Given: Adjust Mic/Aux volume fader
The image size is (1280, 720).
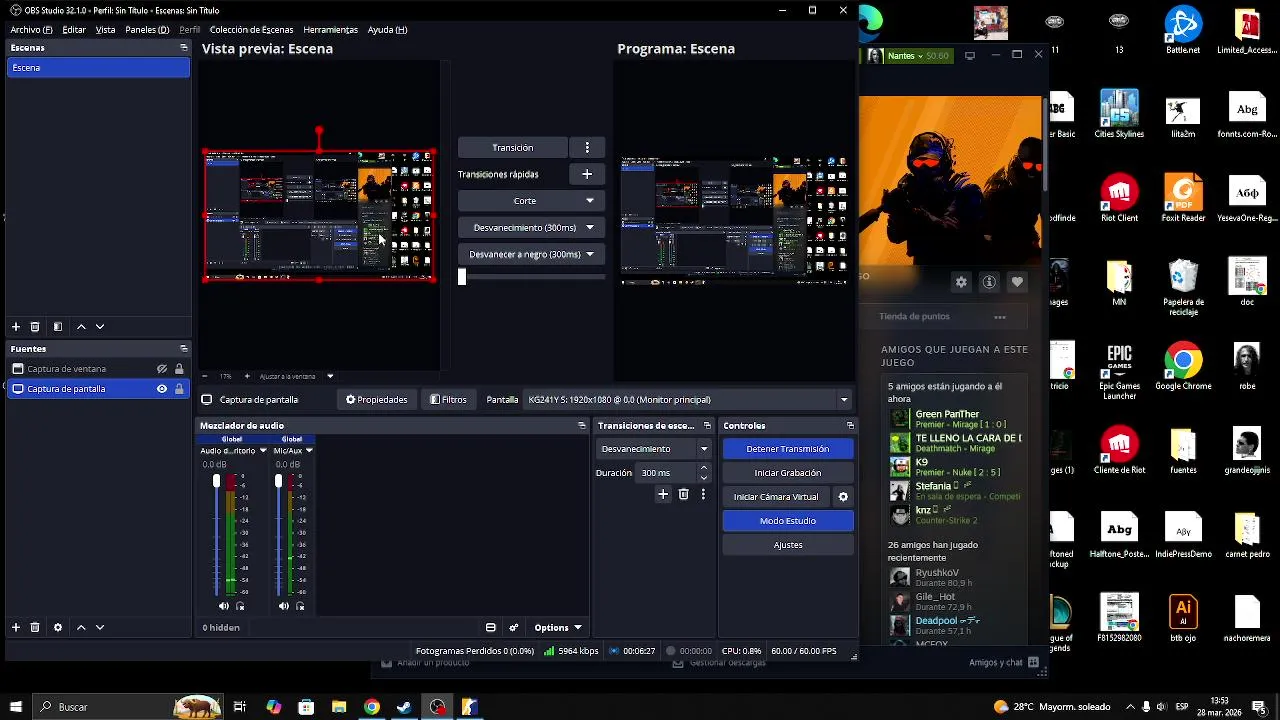Looking at the screenshot, I should pos(278,482).
